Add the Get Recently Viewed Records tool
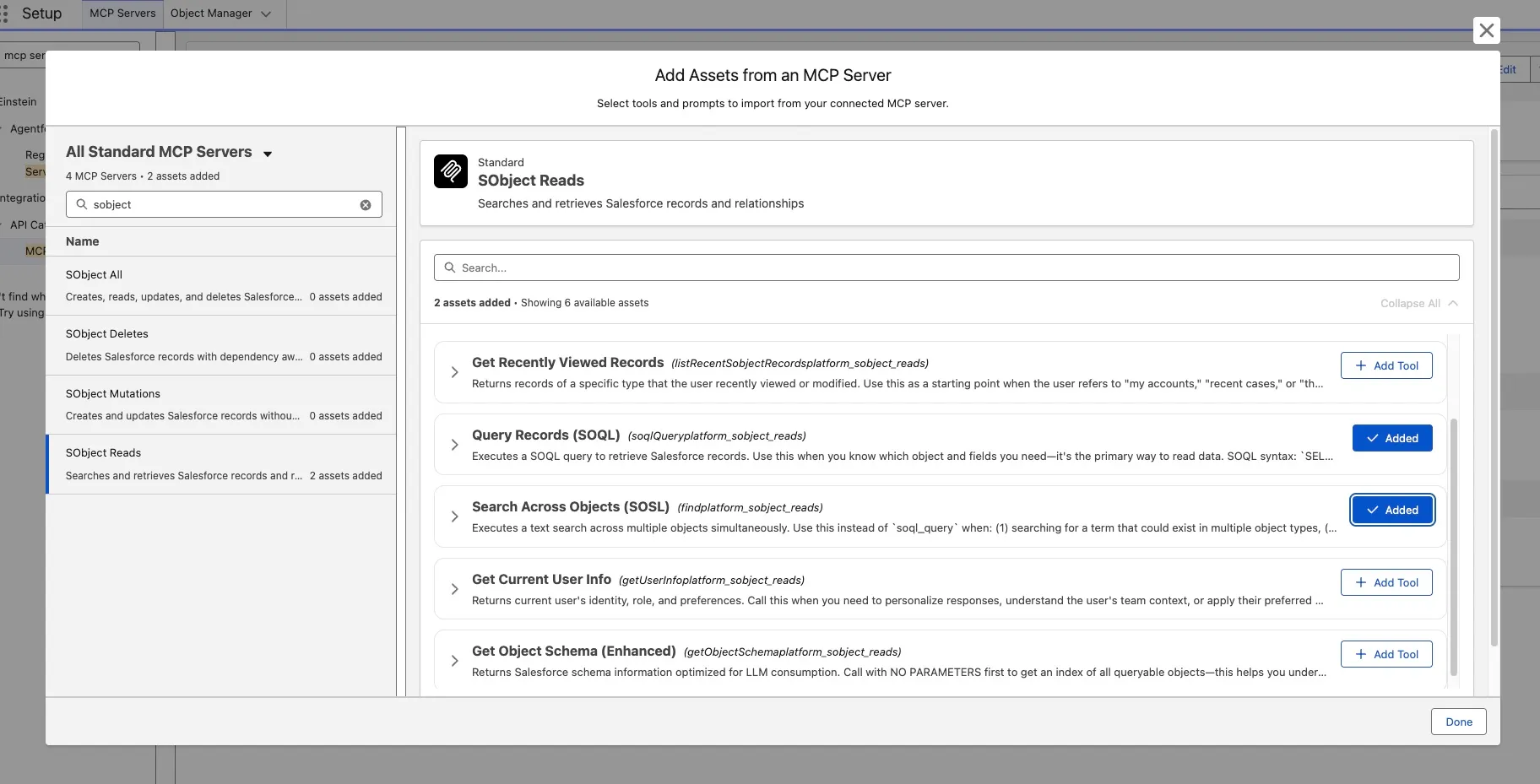This screenshot has width=1540, height=784. tap(1386, 365)
